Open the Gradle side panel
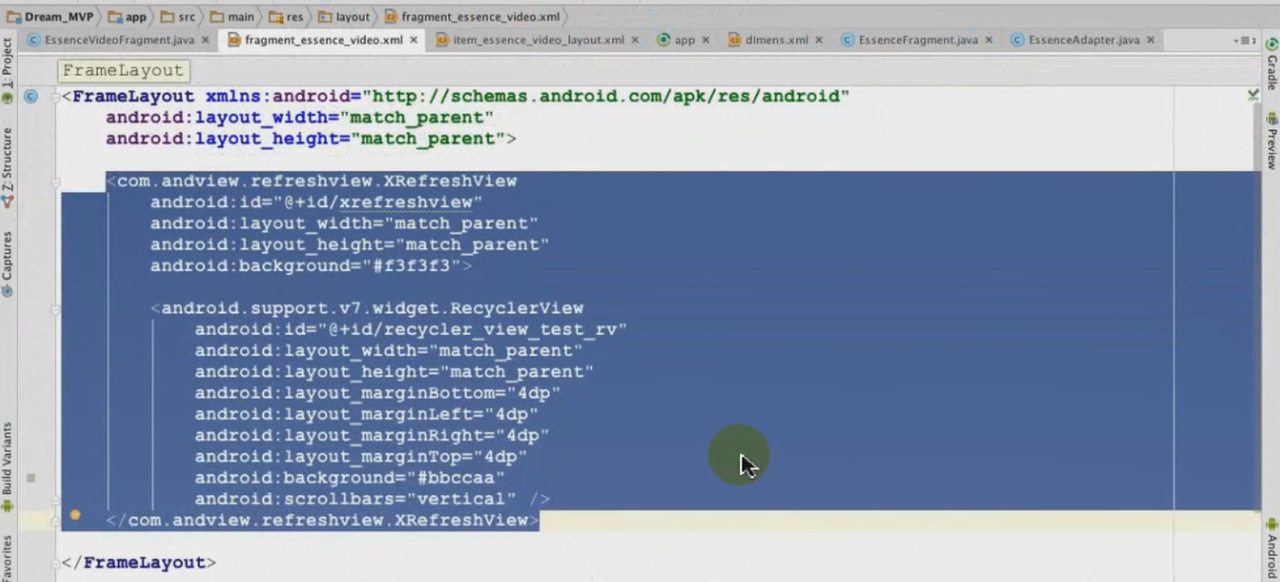 pyautogui.click(x=1272, y=67)
